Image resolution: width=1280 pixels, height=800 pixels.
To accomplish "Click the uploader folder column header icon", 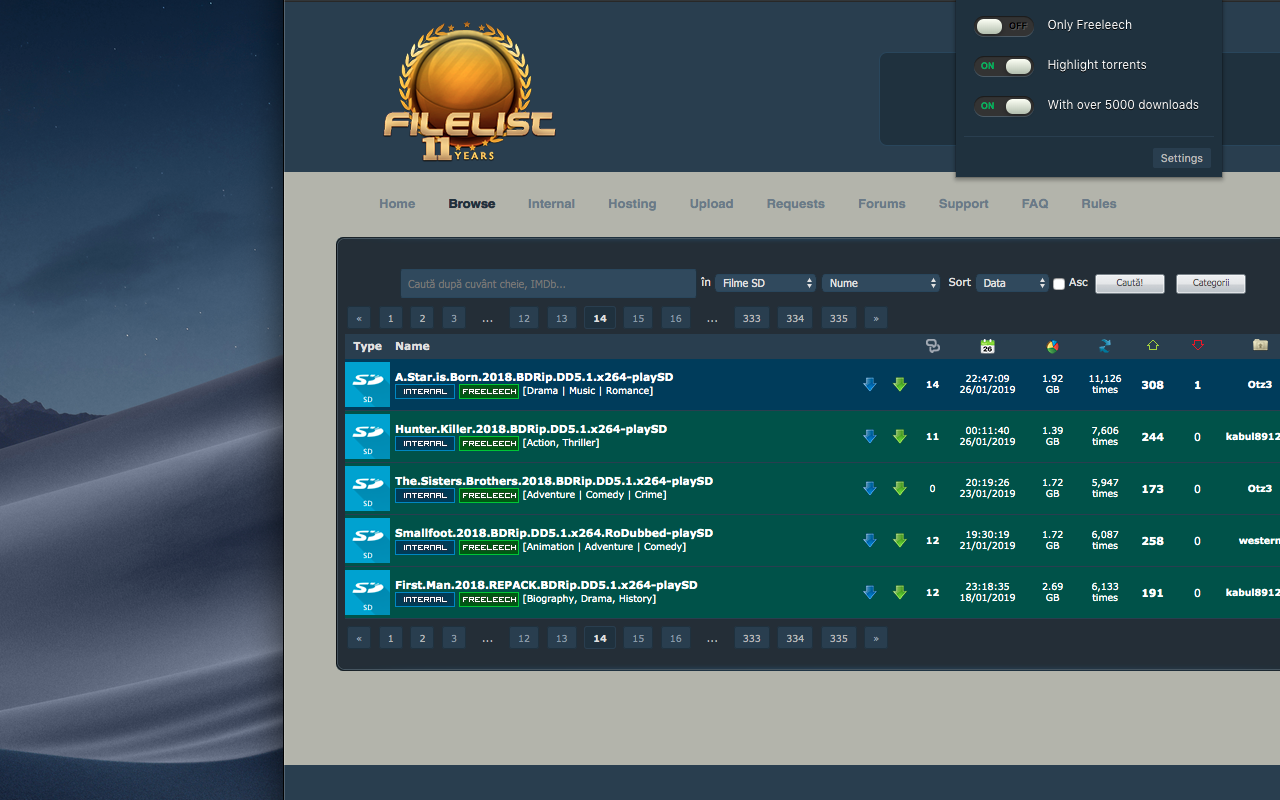I will pos(1260,345).
